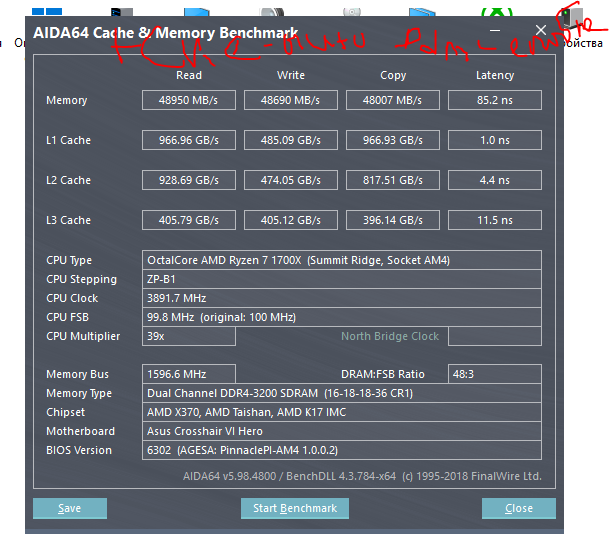Click the Latency column header
The image size is (609, 541).
[495, 75]
